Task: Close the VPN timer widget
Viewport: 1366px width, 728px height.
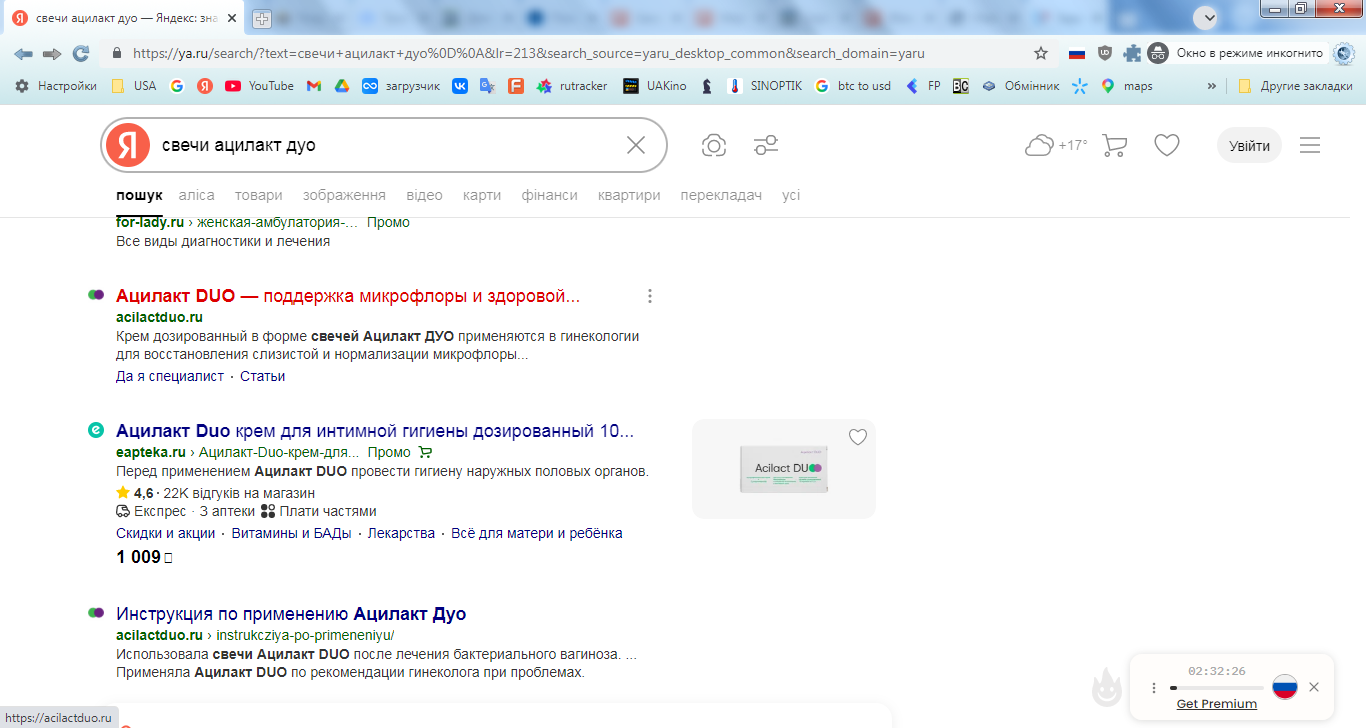Action: coord(1314,687)
